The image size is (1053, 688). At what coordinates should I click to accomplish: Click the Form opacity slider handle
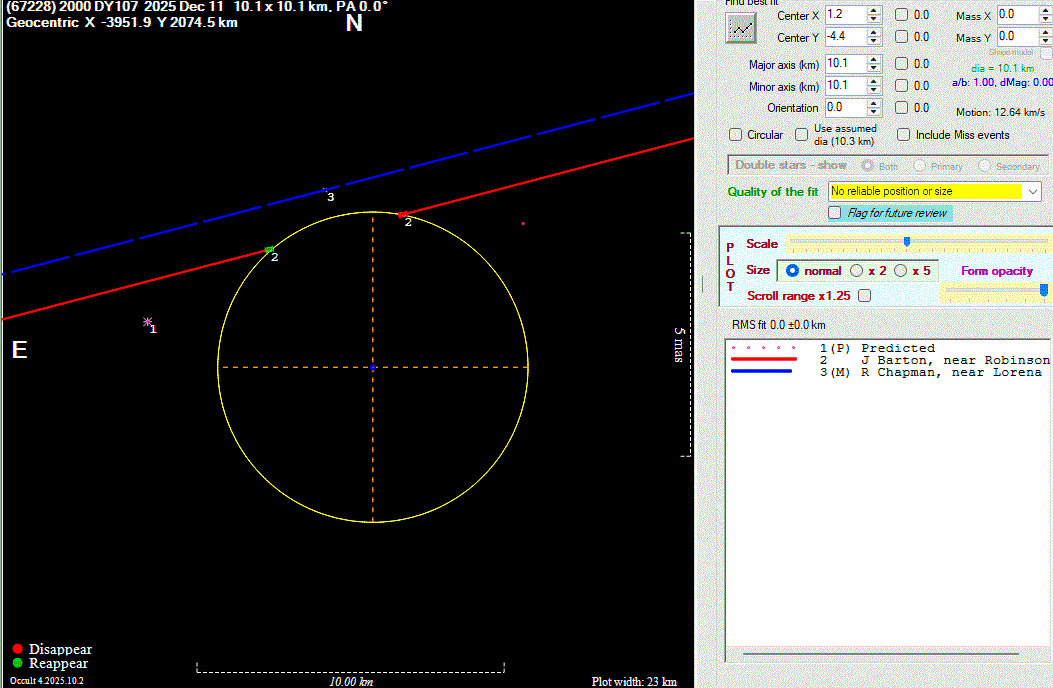pos(1044,290)
